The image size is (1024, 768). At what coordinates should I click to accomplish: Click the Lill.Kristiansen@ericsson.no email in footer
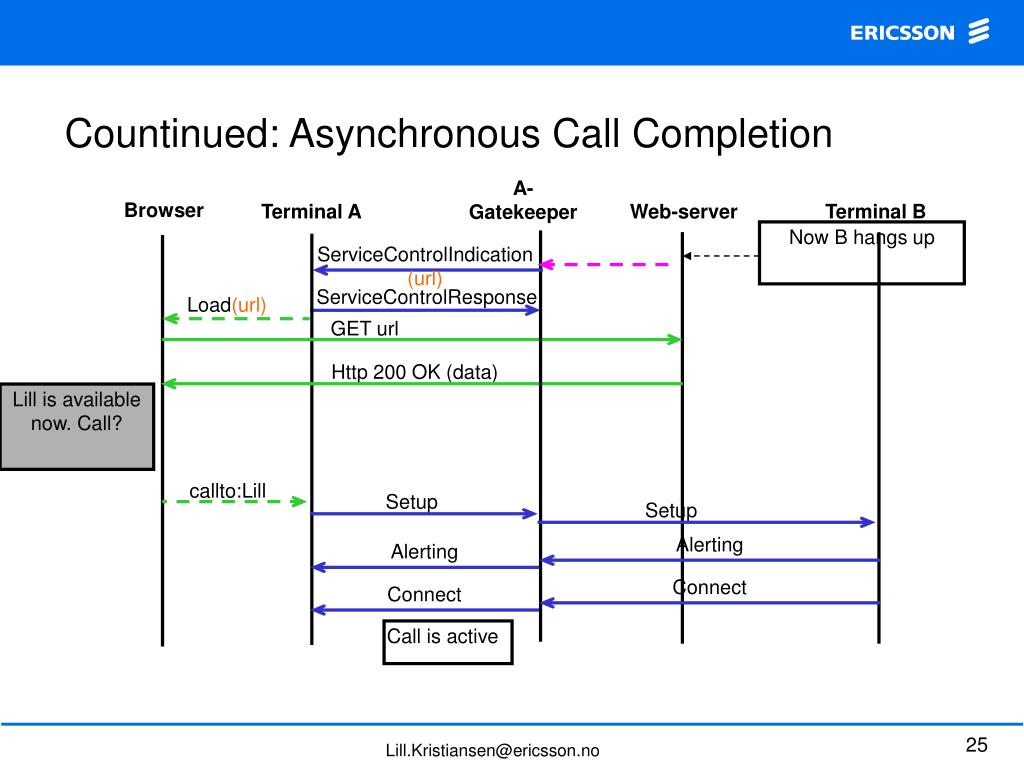492,750
